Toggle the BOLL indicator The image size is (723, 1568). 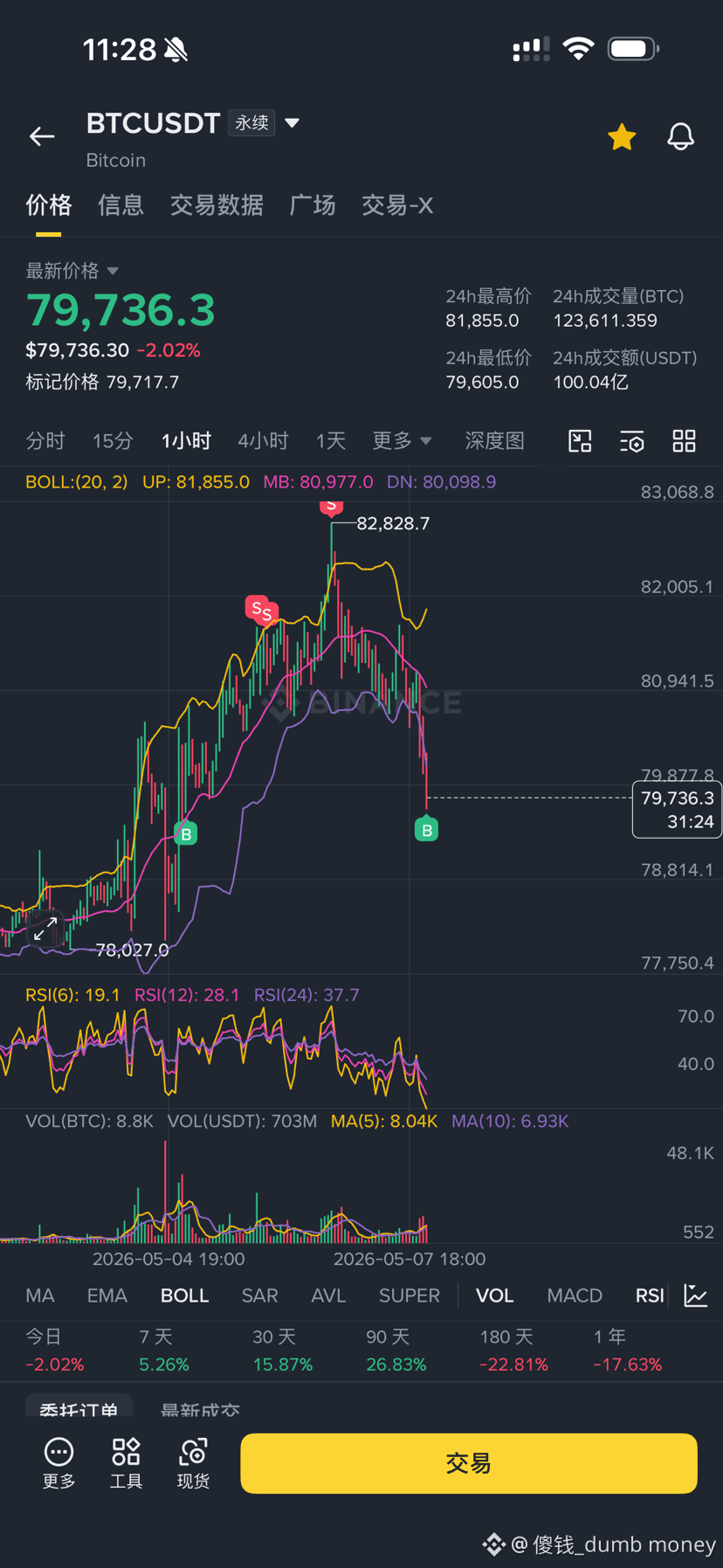(184, 1295)
